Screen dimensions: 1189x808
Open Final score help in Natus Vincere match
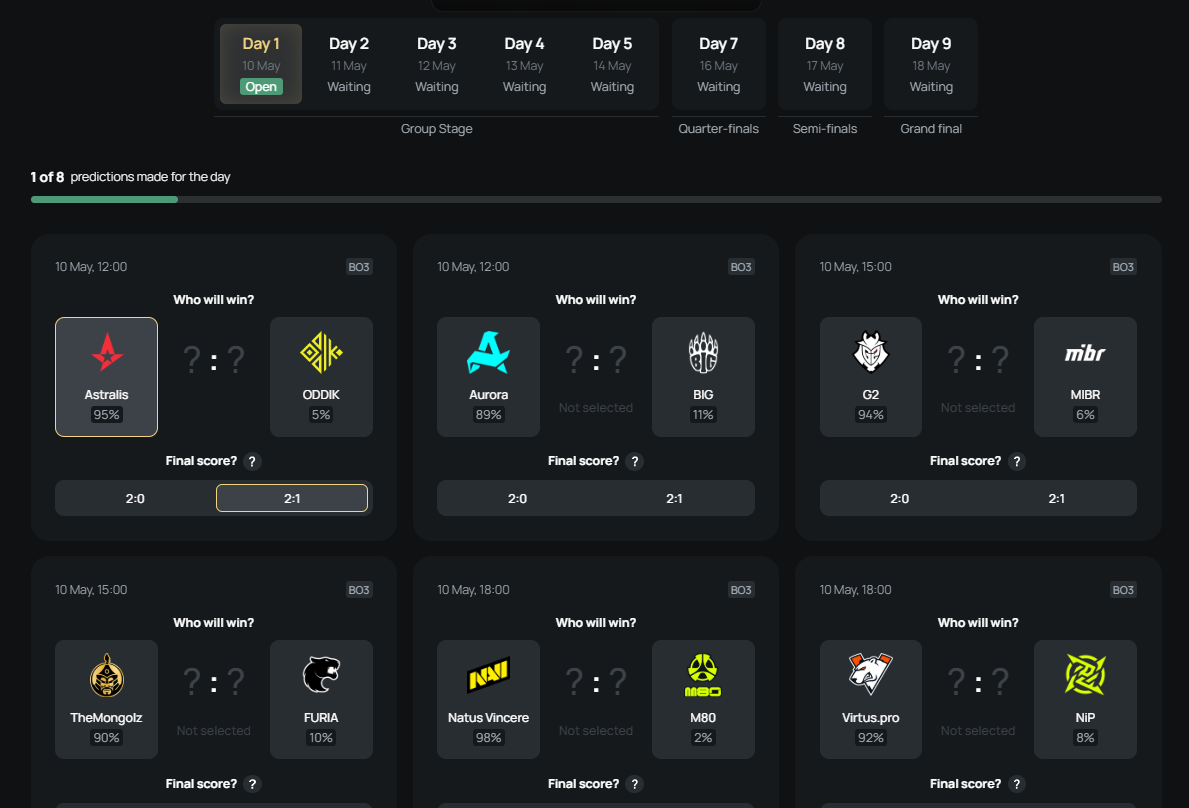[x=635, y=784]
